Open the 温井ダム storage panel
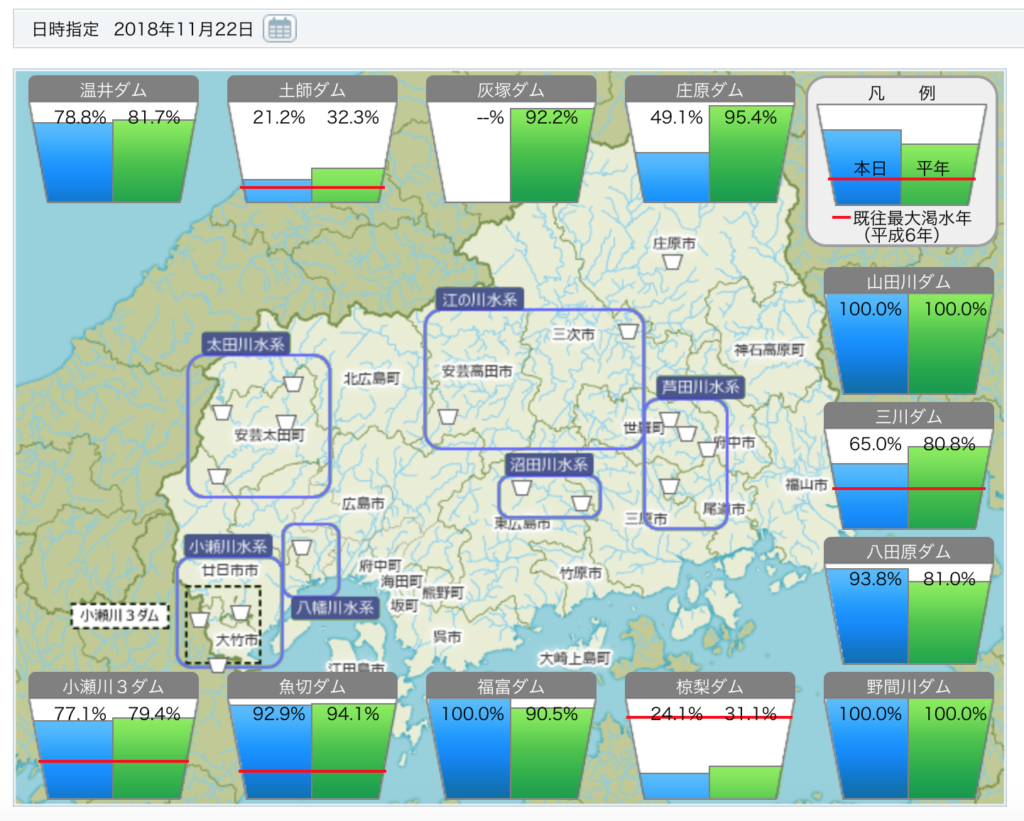This screenshot has height=821, width=1024. (x=113, y=140)
